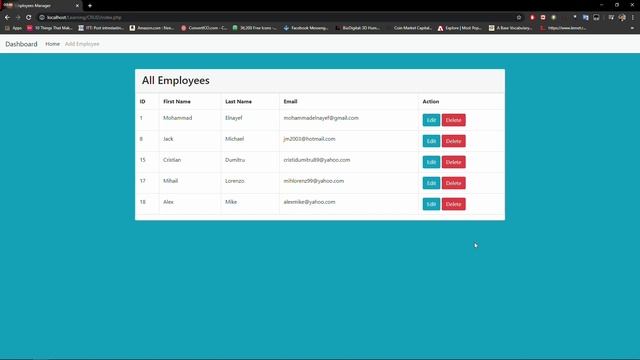Delete the employee Cristian Dumitru
The height and width of the screenshot is (360, 640).
click(x=453, y=162)
